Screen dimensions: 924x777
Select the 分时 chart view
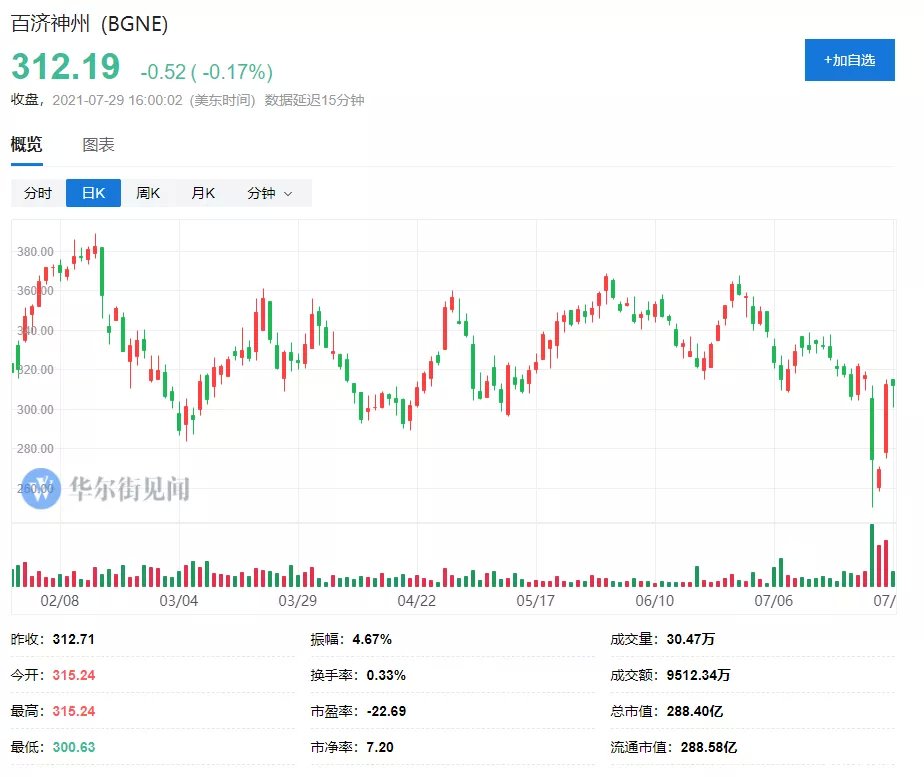38,193
